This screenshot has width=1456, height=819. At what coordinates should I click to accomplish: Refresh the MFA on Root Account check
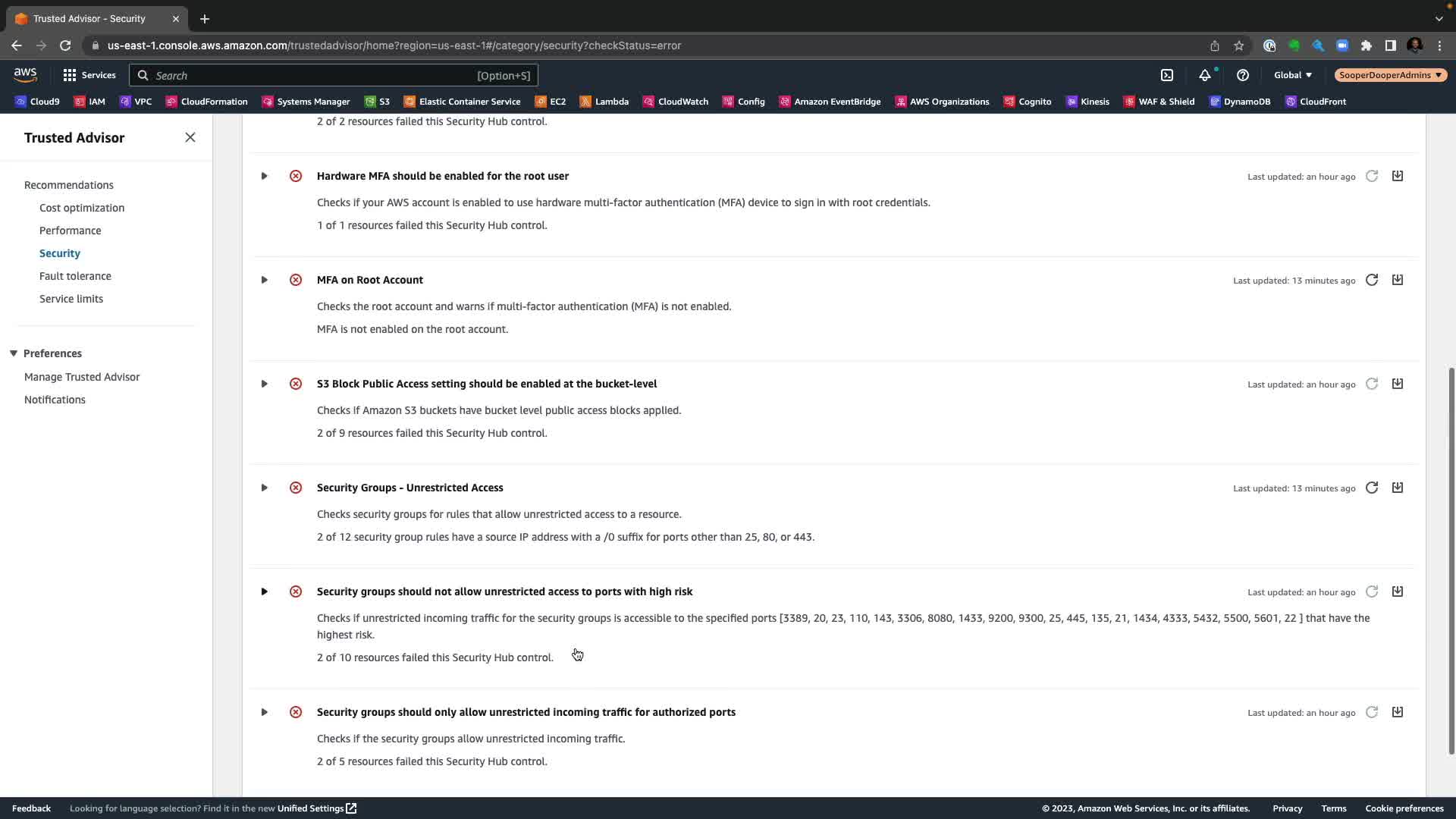[x=1372, y=280]
